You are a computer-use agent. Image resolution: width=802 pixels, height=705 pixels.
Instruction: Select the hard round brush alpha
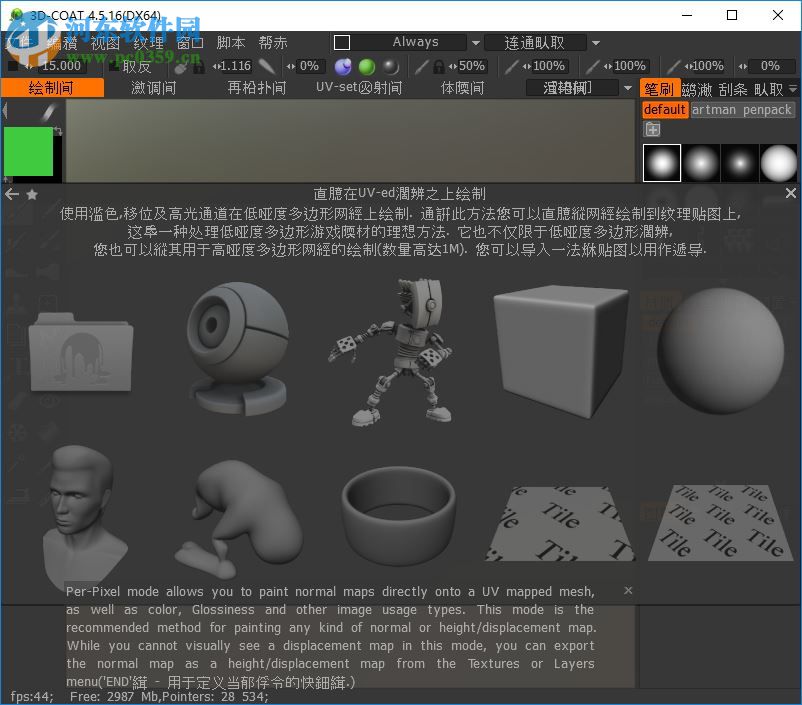[778, 163]
